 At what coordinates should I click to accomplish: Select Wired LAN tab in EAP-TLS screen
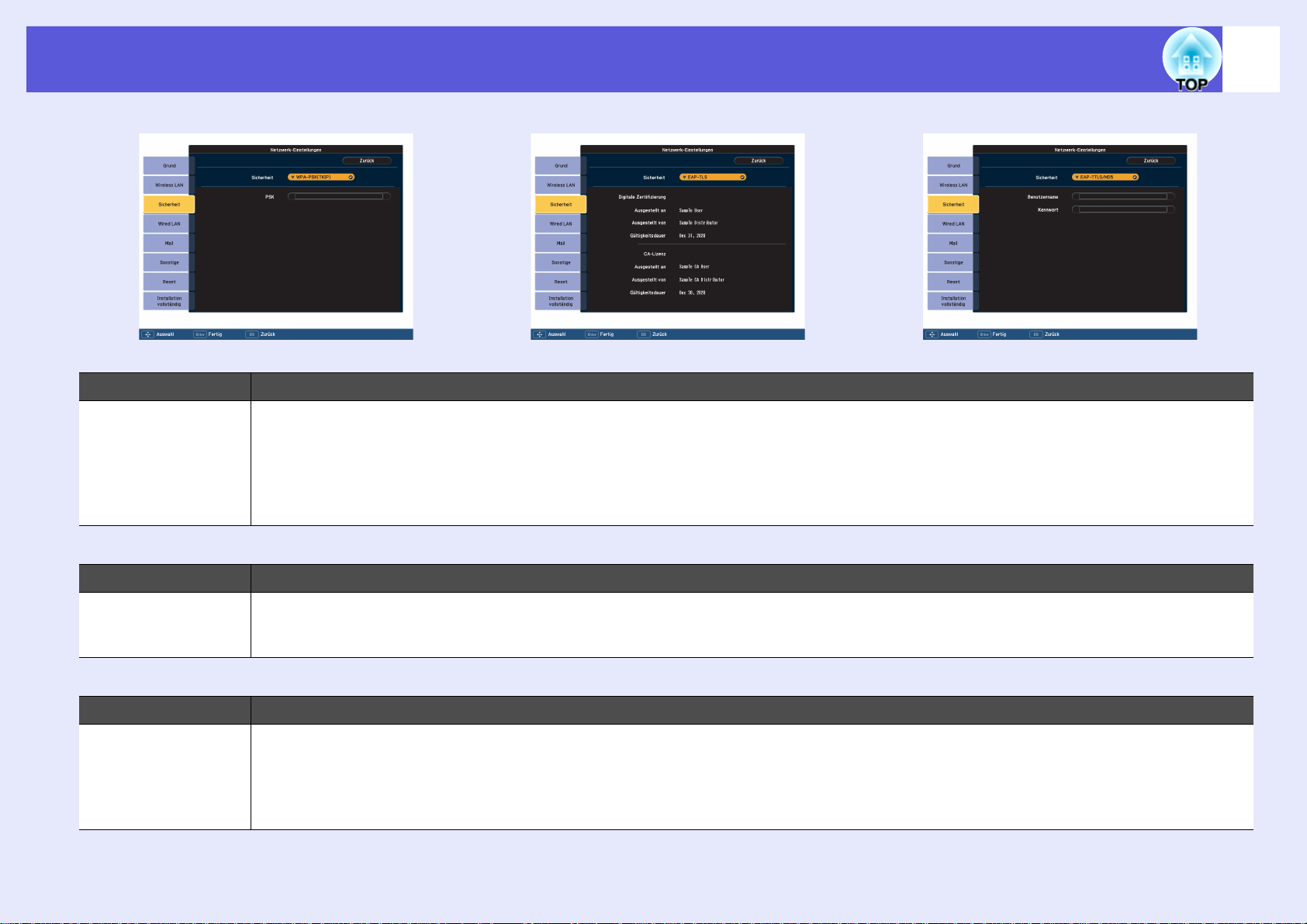[561, 223]
